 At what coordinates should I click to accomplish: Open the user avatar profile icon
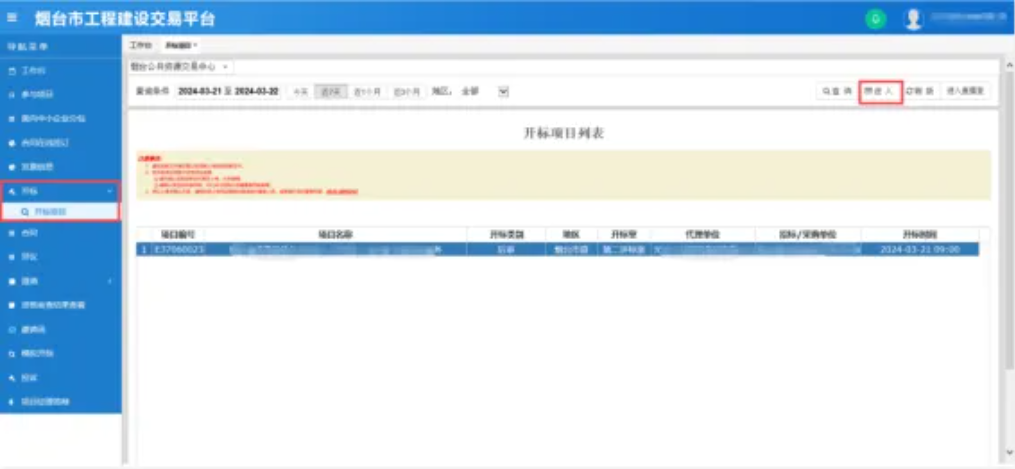913,19
